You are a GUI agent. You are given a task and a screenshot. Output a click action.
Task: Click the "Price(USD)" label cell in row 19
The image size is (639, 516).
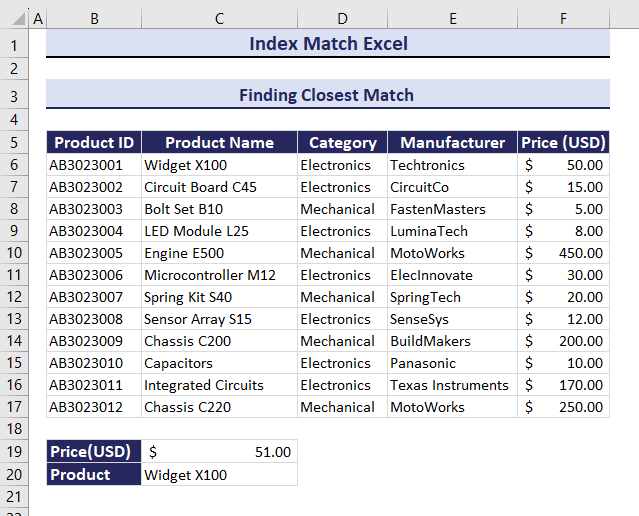tap(94, 452)
